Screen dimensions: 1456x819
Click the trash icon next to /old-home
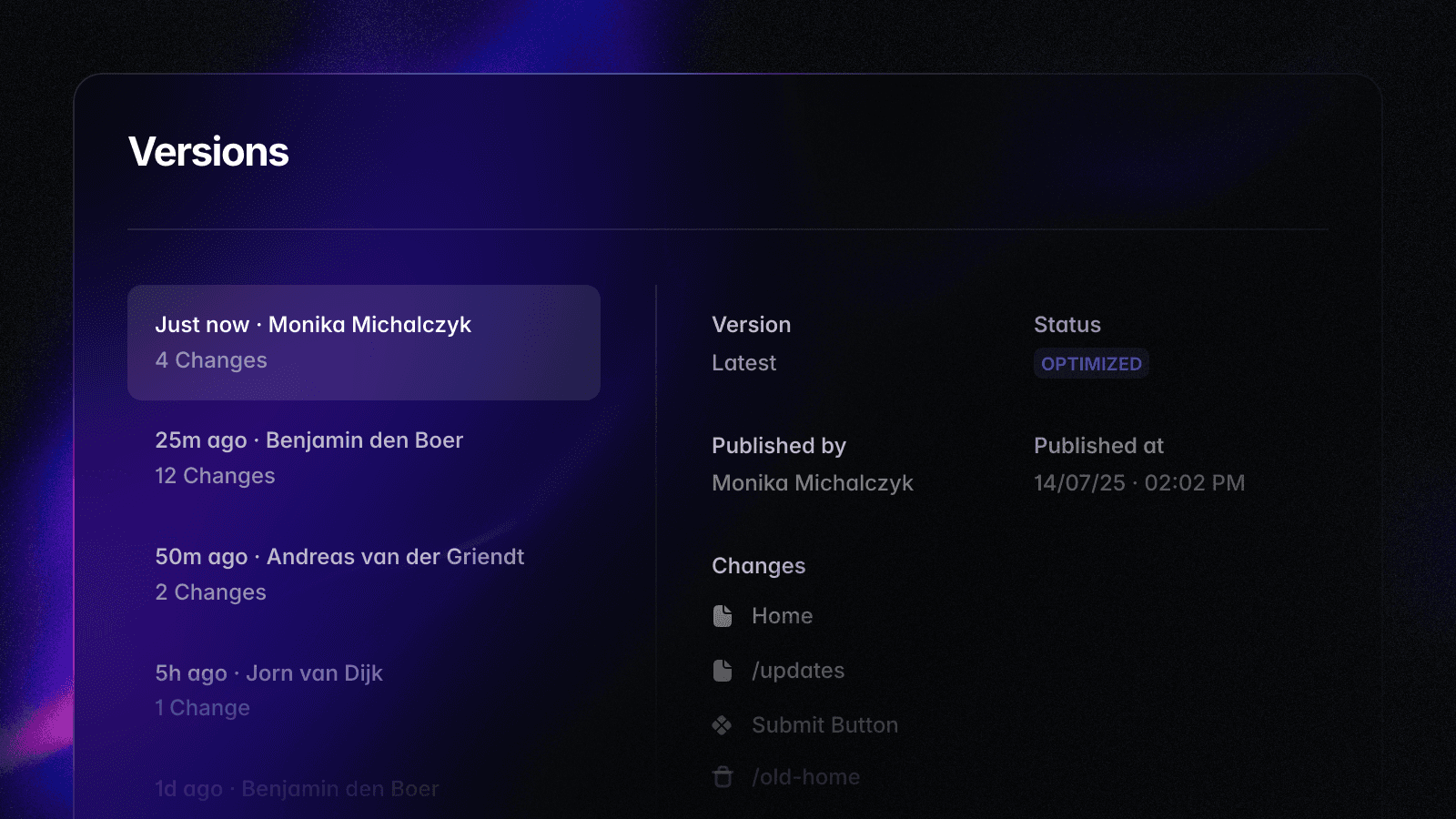(723, 777)
